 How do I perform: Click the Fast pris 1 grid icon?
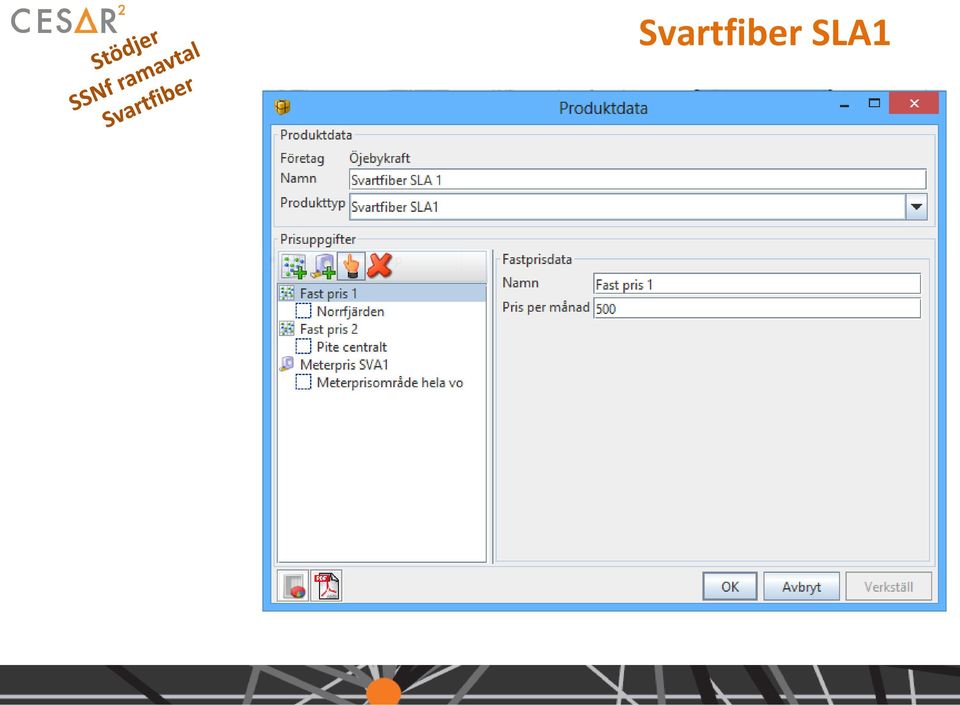click(x=287, y=293)
